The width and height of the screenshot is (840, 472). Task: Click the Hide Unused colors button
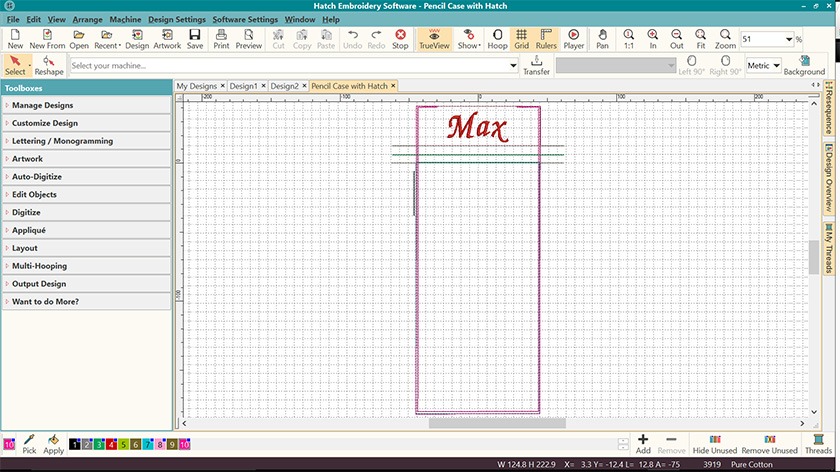(714, 444)
